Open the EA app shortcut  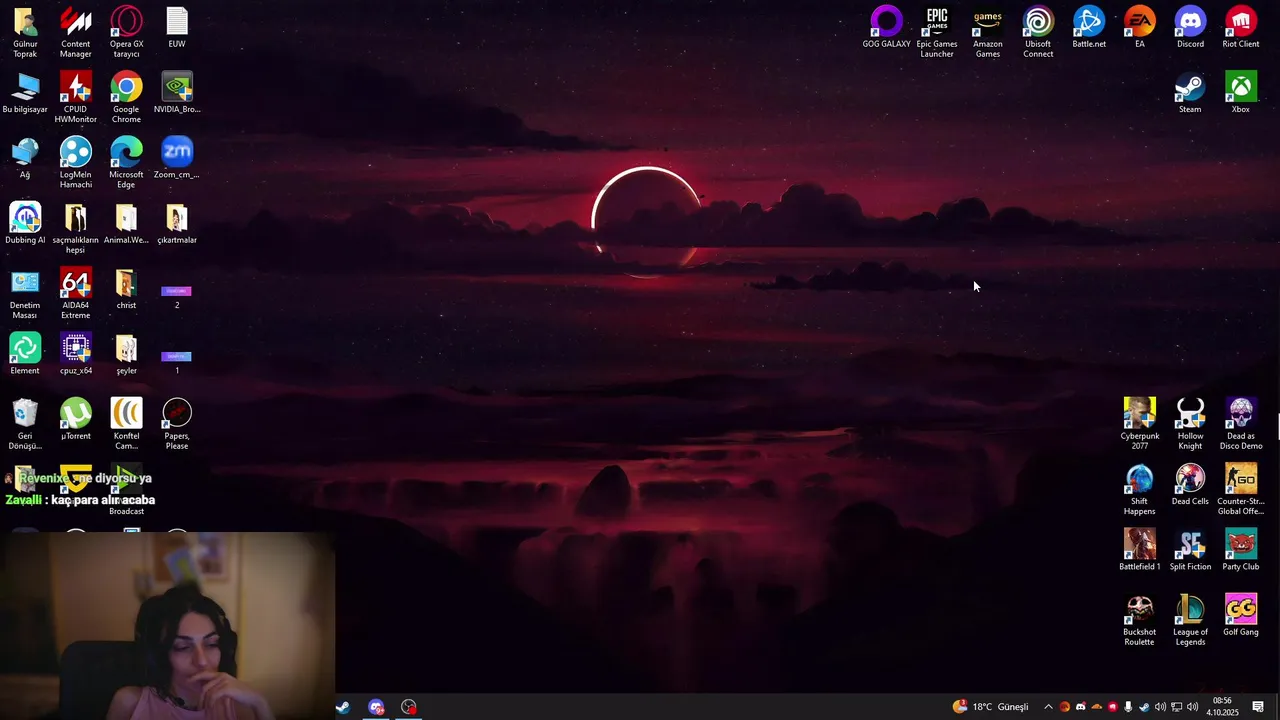point(1139,27)
